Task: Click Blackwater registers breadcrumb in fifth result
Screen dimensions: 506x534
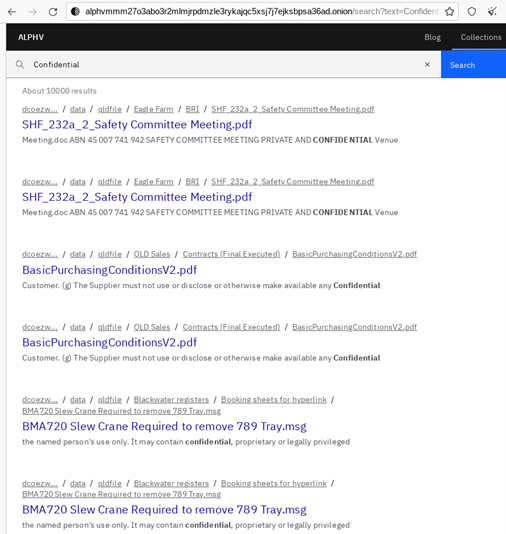Action: coord(171,400)
